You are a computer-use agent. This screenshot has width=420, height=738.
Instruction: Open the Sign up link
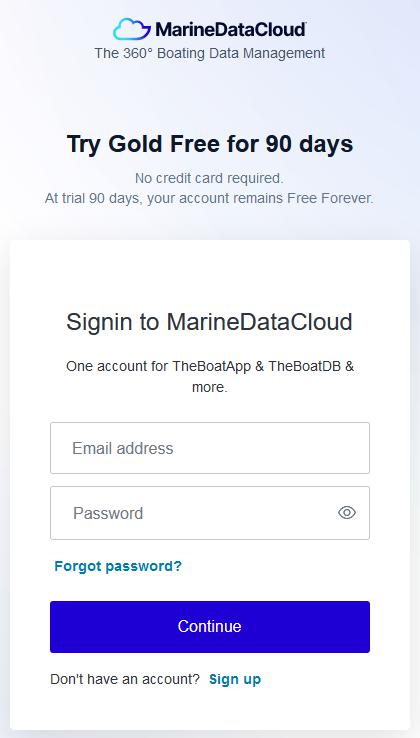pos(235,679)
